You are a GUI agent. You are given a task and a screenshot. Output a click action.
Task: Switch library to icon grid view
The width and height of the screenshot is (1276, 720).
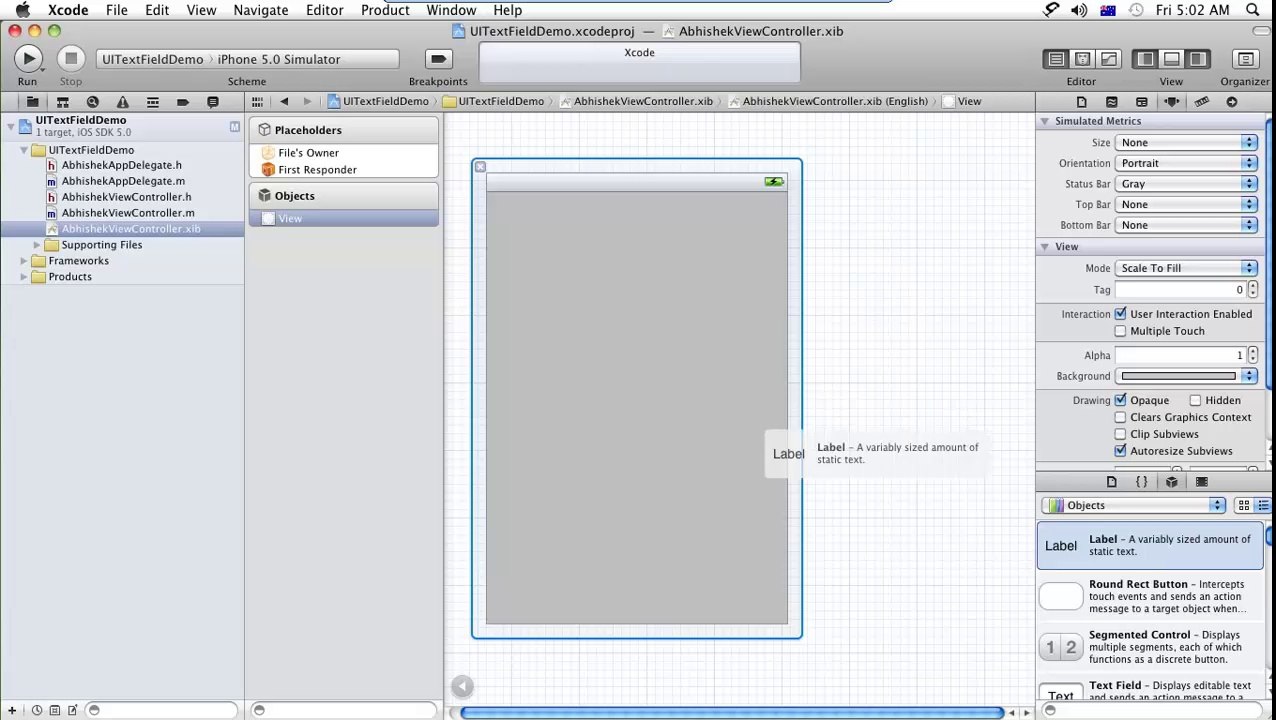pos(1243,505)
